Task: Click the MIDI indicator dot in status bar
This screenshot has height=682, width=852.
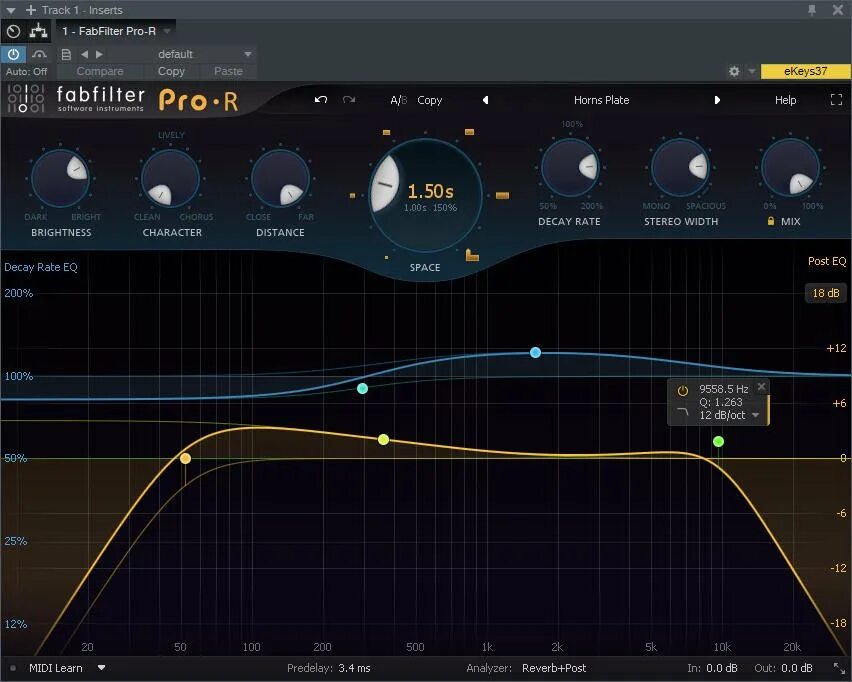Action: point(13,668)
